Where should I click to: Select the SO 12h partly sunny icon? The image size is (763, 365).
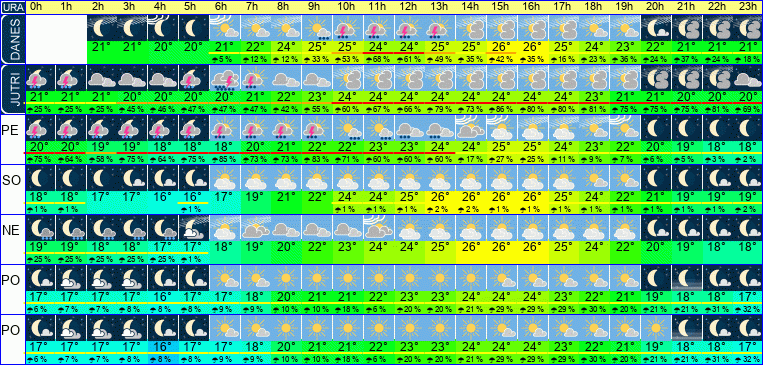[408, 178]
